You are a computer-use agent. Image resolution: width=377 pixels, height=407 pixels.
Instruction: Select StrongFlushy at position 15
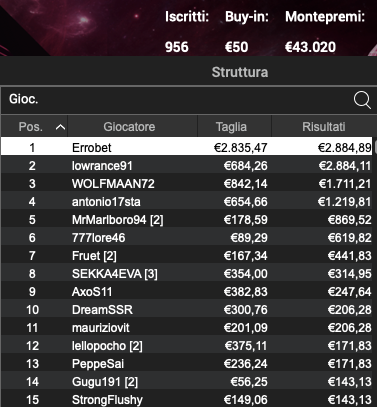pos(187,400)
